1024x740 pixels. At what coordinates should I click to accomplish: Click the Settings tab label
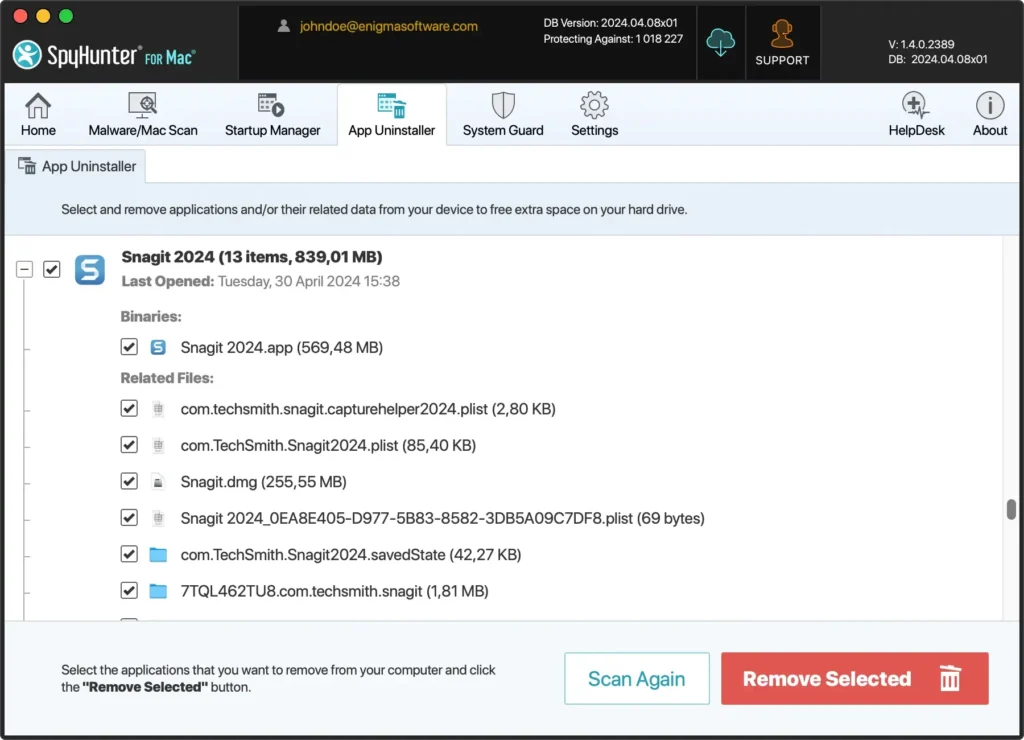click(x=594, y=130)
